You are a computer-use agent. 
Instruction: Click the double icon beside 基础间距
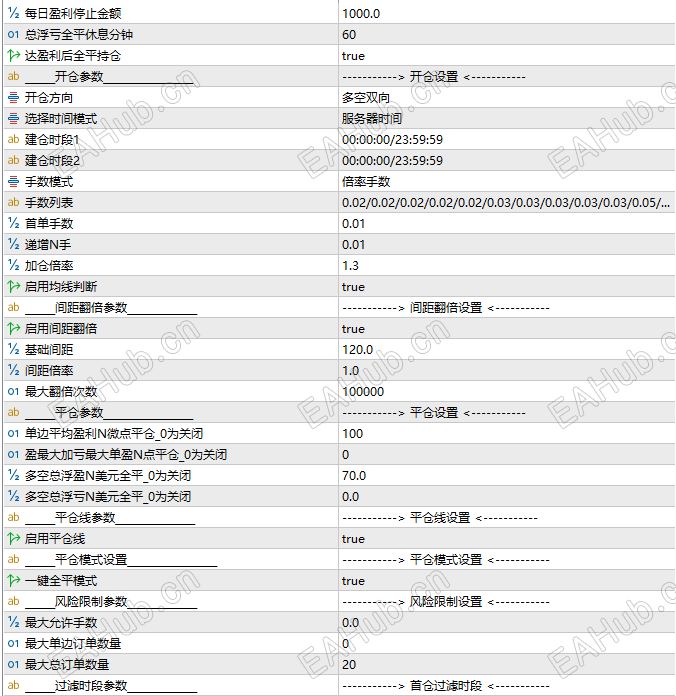[13, 349]
